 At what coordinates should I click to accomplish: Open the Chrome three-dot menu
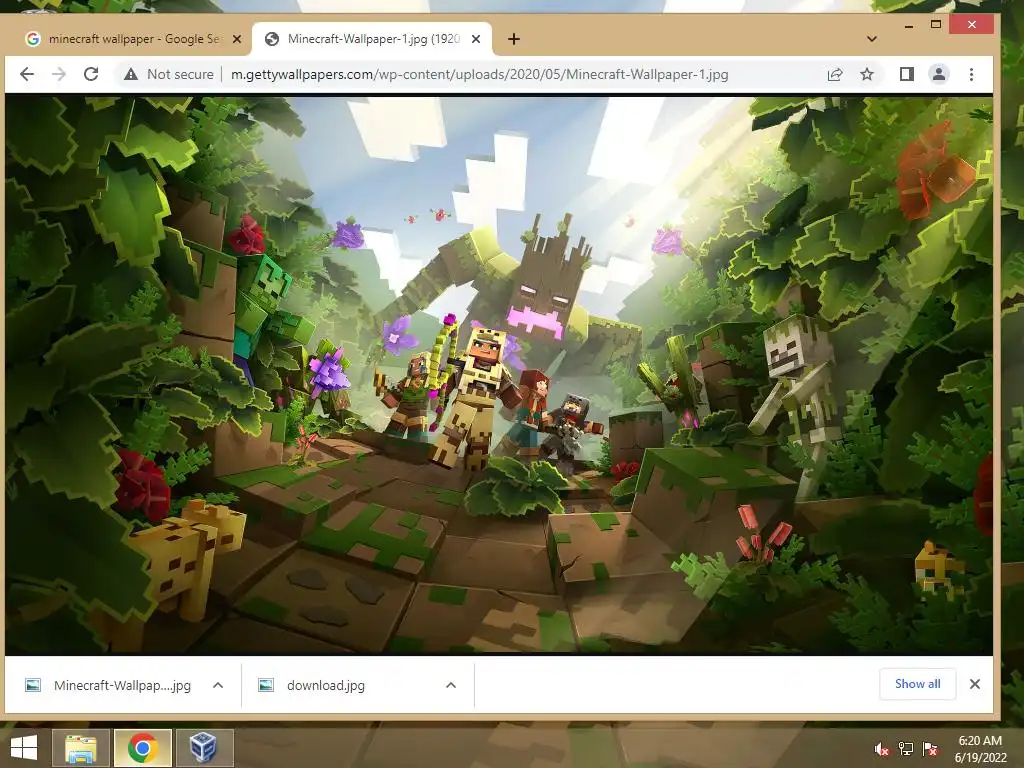click(971, 74)
